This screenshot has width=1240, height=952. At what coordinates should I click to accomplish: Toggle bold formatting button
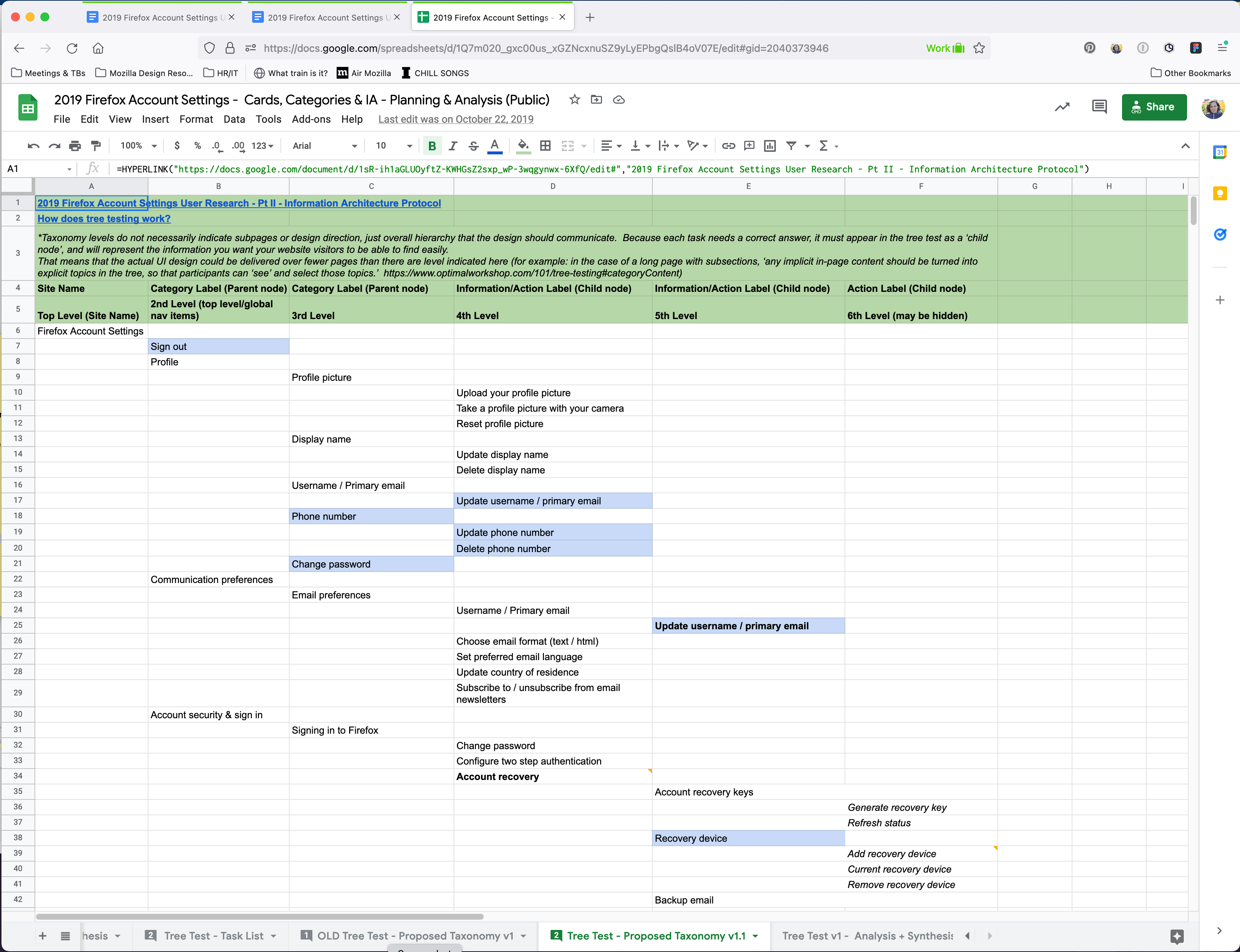pos(432,146)
